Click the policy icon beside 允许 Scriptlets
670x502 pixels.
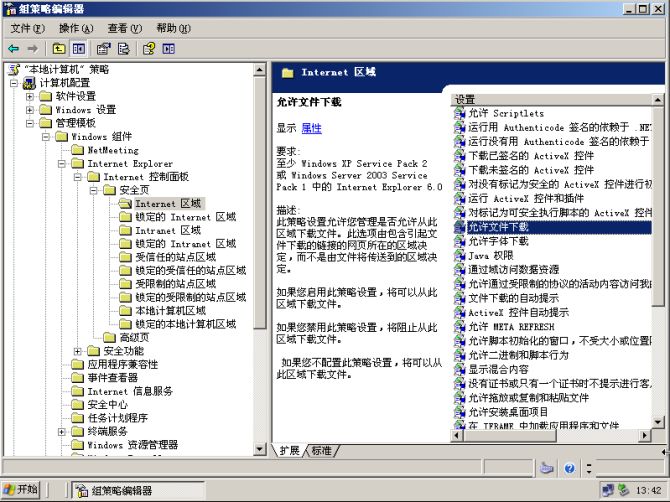(x=460, y=114)
